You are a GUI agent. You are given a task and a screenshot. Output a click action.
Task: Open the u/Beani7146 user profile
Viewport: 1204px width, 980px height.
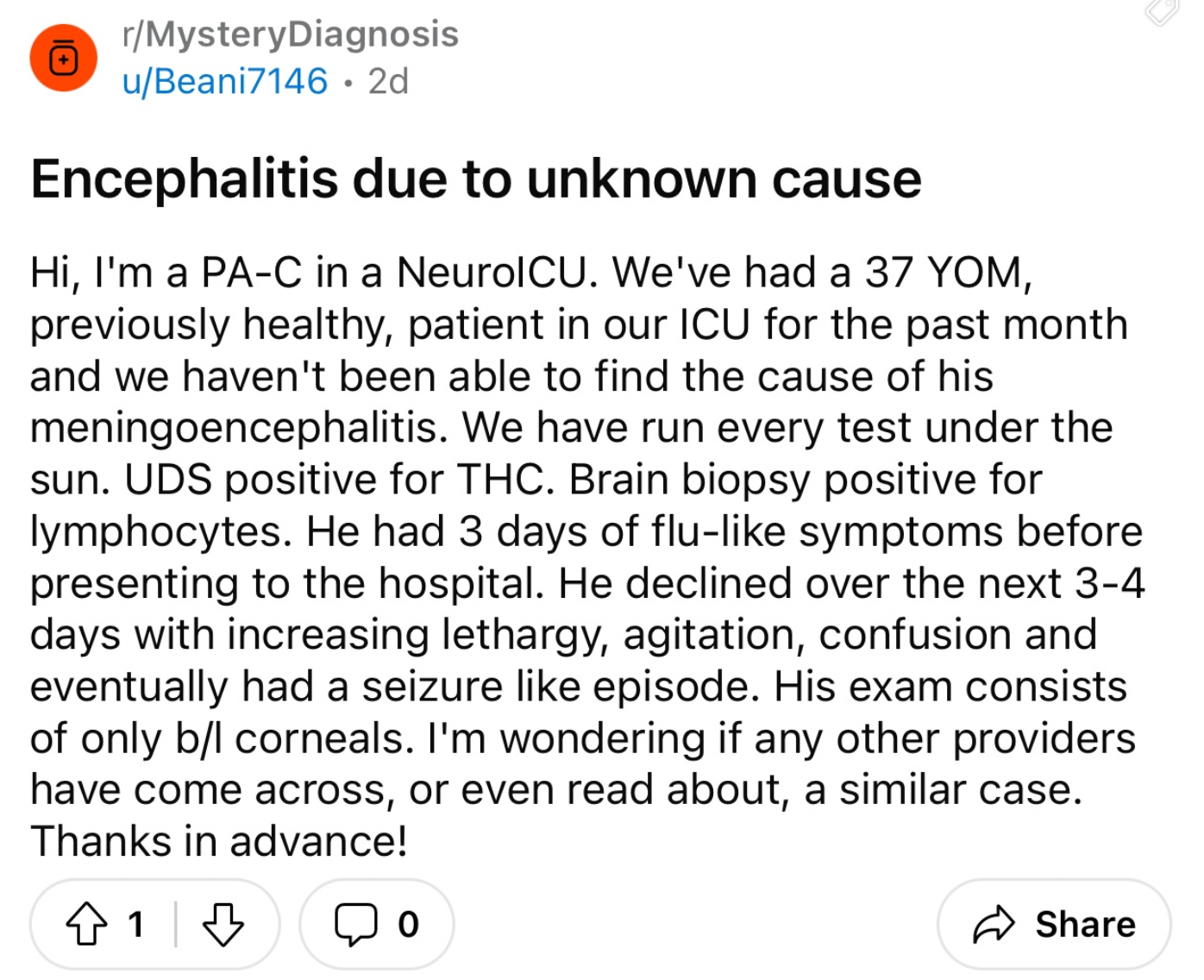[225, 82]
